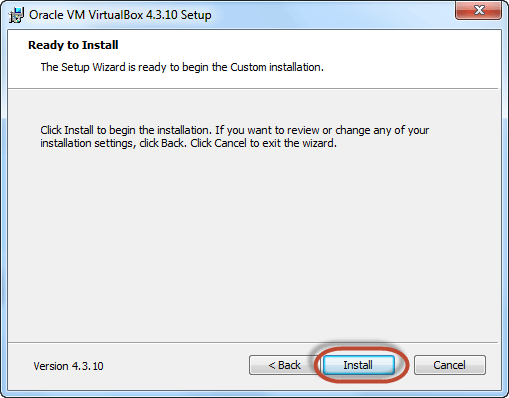
Task: Click the word "Custom" in header subtitle
Action: click(x=248, y=67)
